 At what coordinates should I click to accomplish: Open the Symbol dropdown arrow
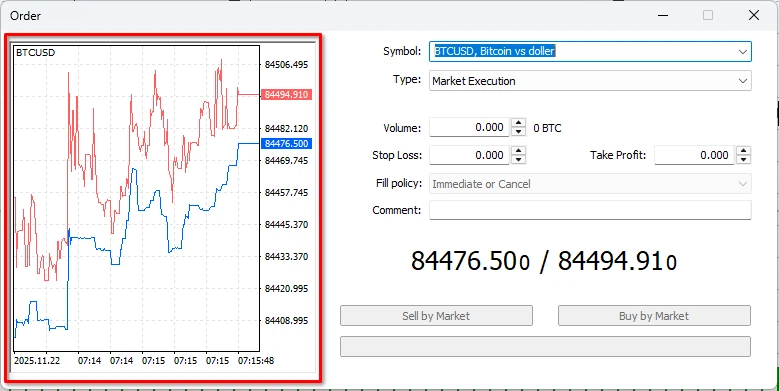(x=743, y=52)
